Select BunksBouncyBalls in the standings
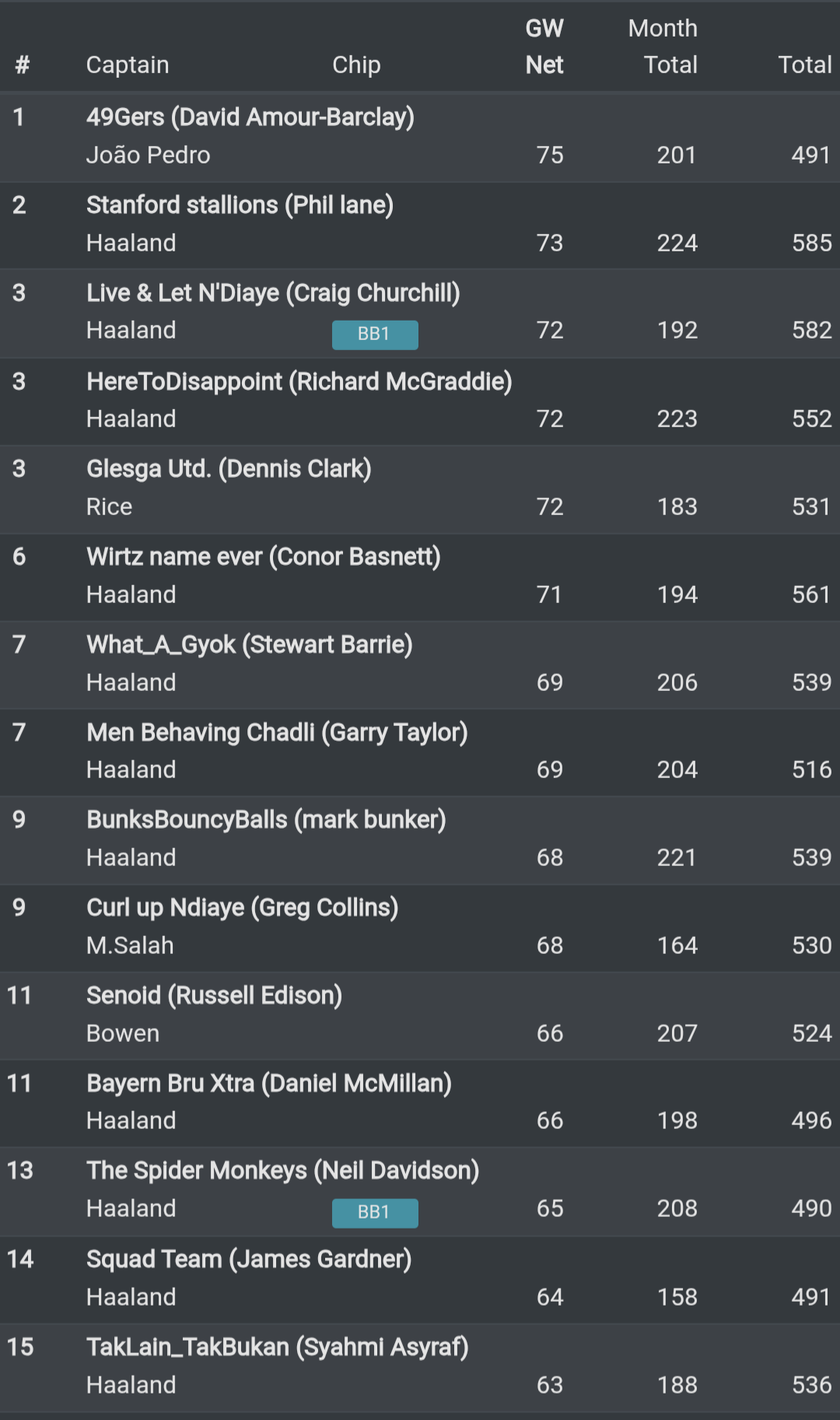The height and width of the screenshot is (1420, 840). pyautogui.click(x=264, y=819)
